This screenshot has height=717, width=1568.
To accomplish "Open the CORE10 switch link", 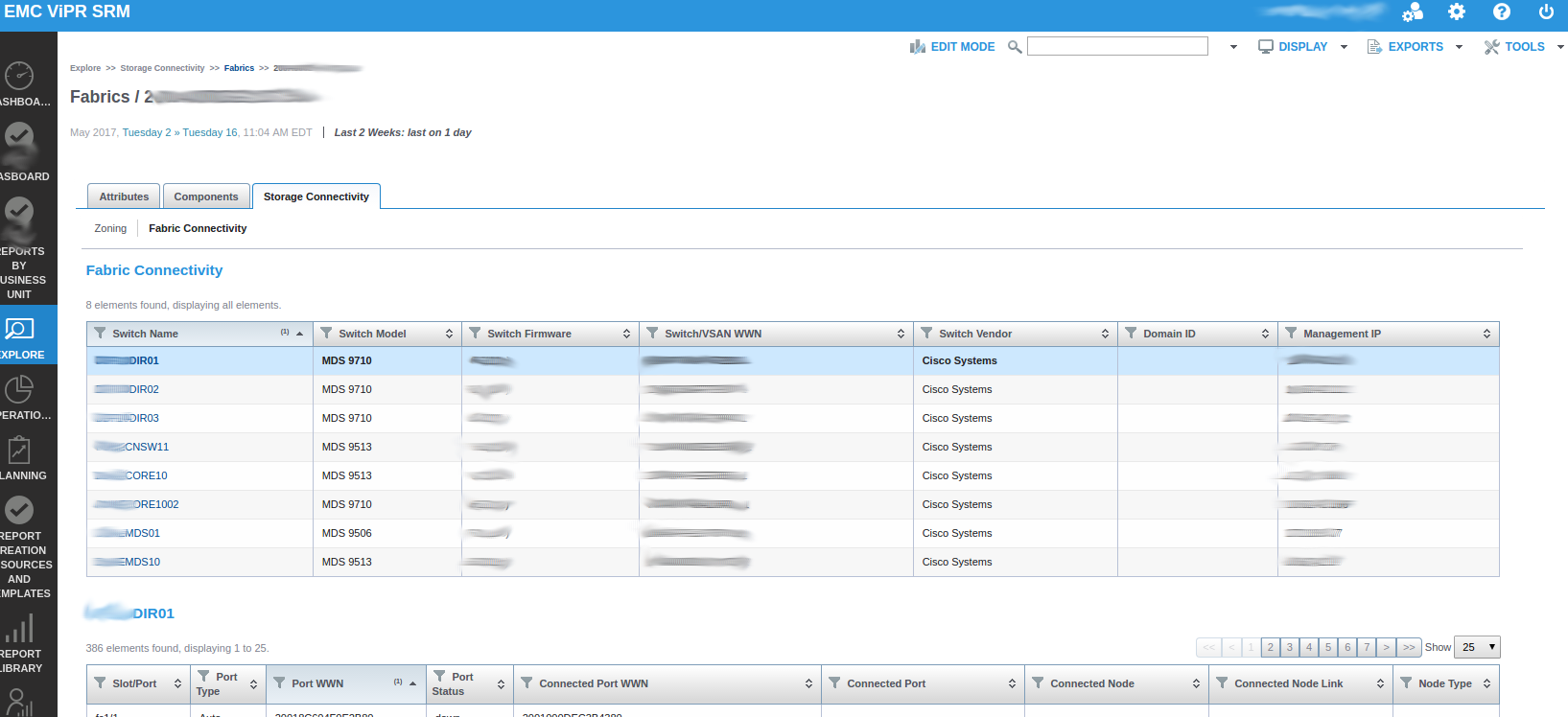I will tap(130, 475).
